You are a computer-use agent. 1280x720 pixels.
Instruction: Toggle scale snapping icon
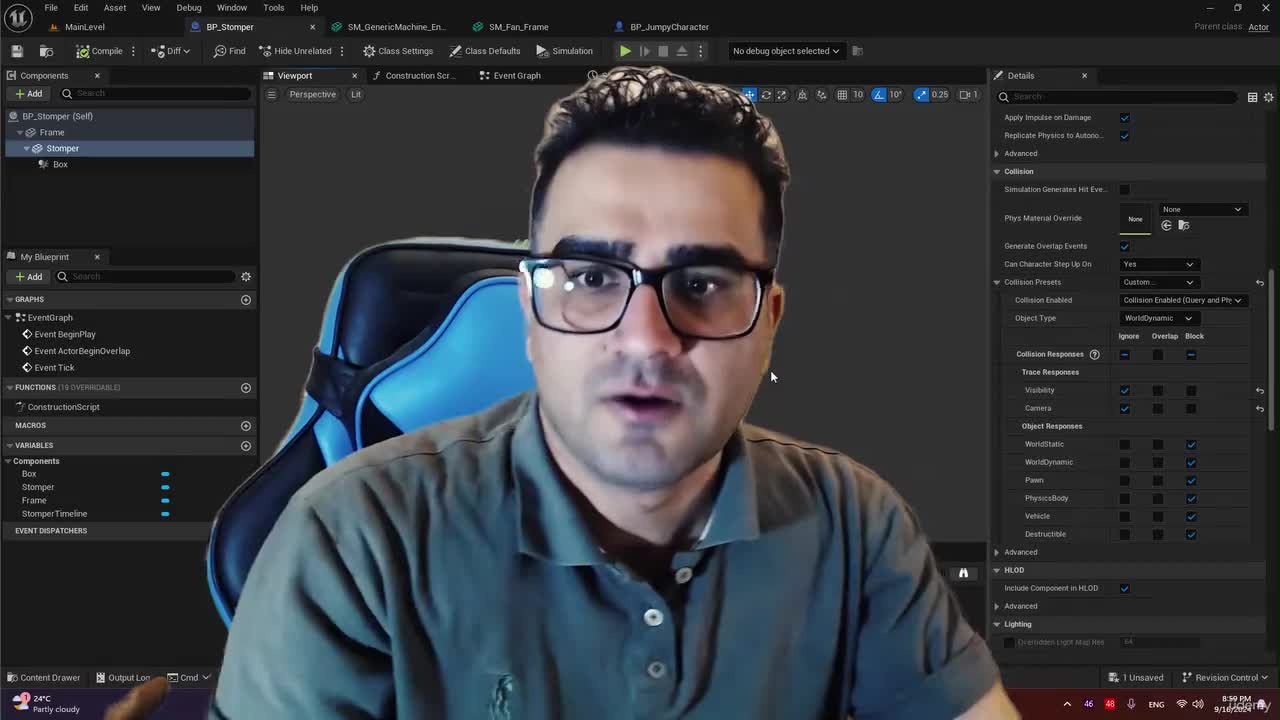921,95
